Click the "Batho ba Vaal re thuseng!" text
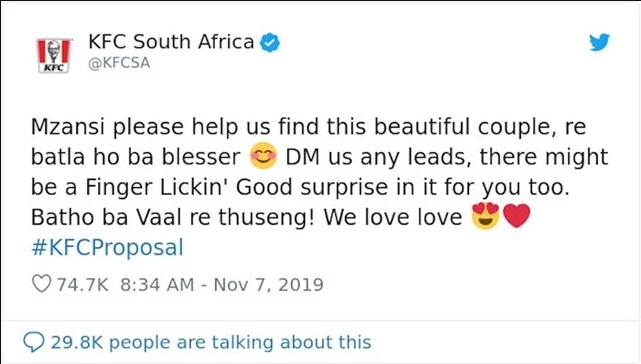 click(x=173, y=217)
